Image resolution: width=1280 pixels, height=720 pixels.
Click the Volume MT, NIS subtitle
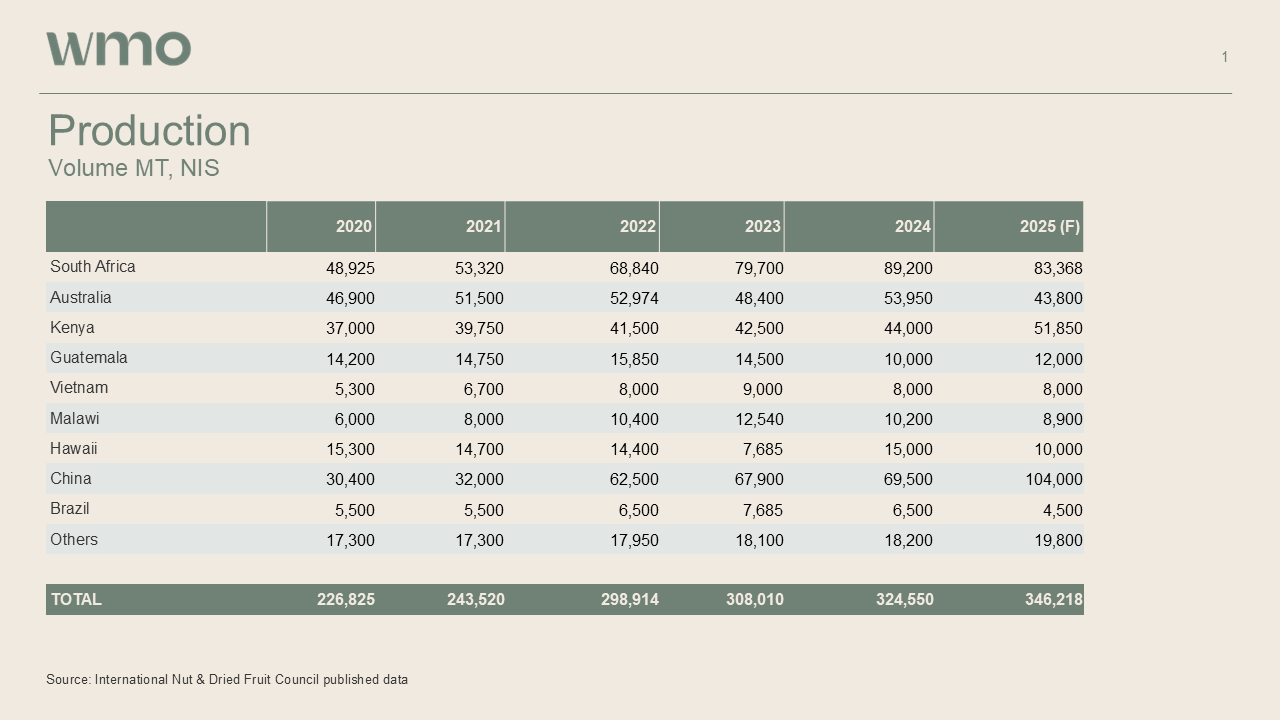pos(133,168)
